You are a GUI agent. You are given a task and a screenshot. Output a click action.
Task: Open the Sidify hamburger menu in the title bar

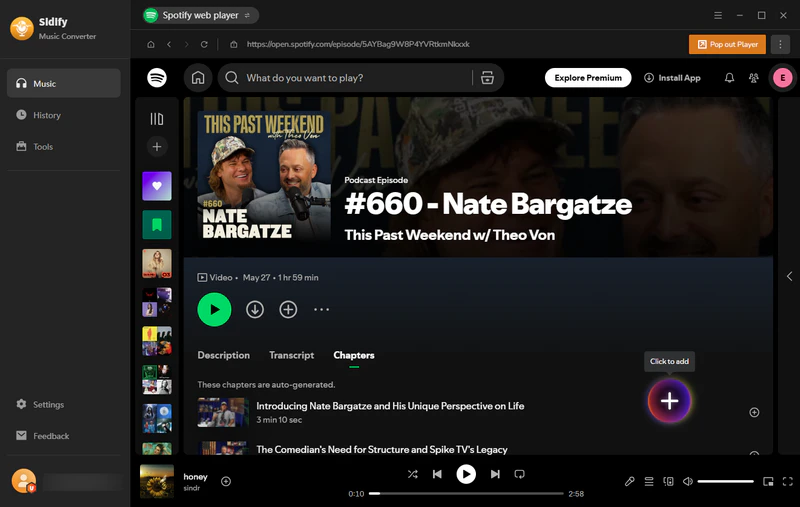coord(718,15)
